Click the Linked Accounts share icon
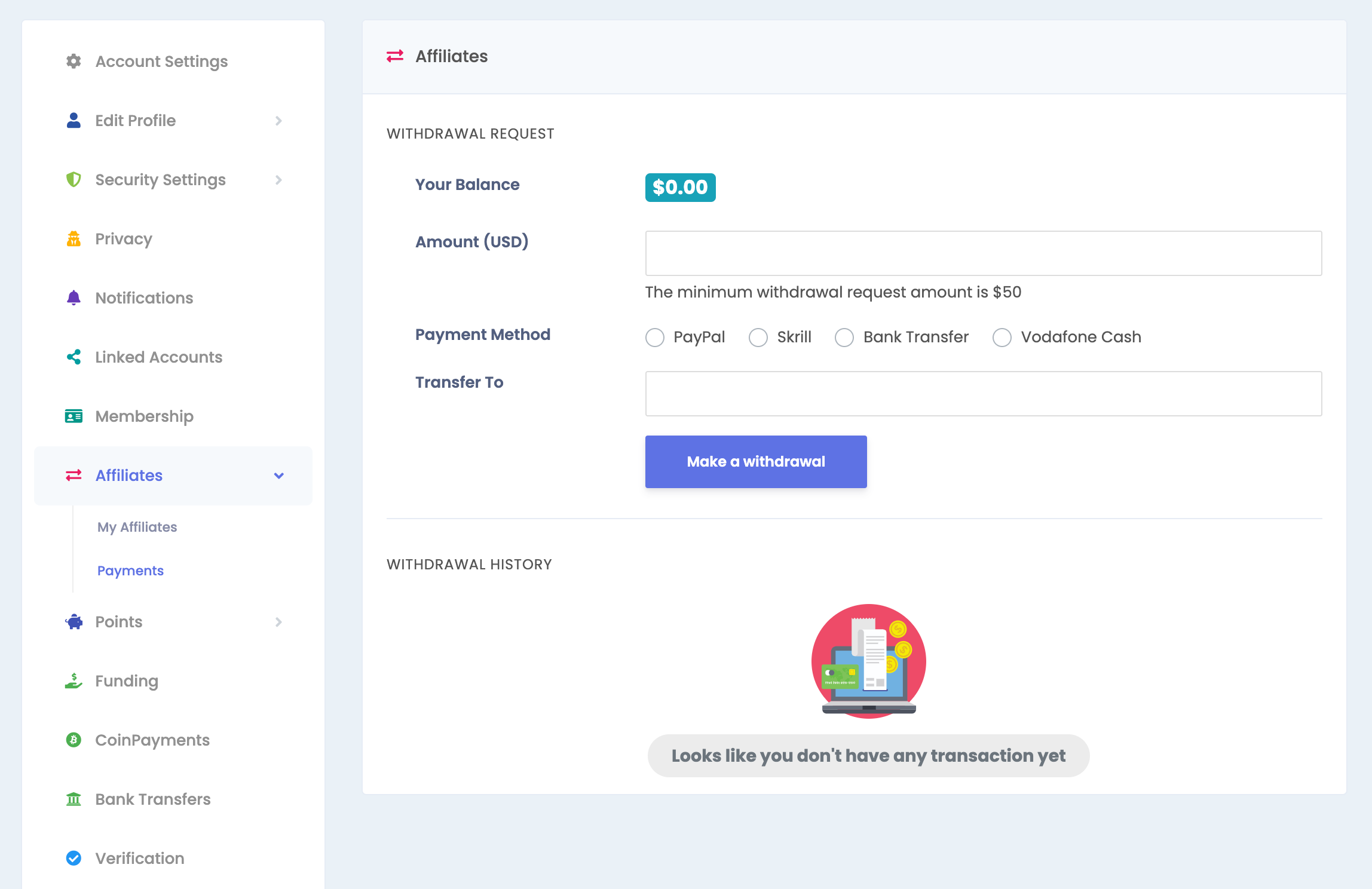1372x889 pixels. point(73,357)
